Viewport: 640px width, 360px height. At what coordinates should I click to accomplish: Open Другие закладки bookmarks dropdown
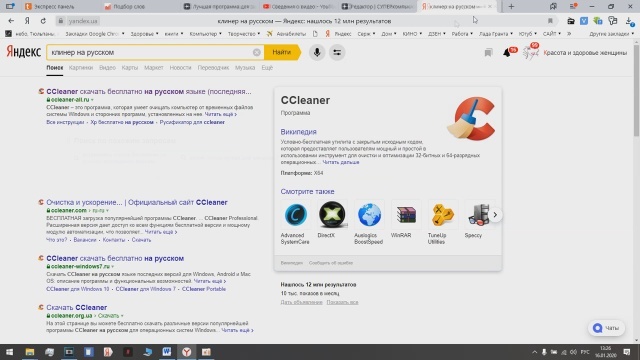611,34
